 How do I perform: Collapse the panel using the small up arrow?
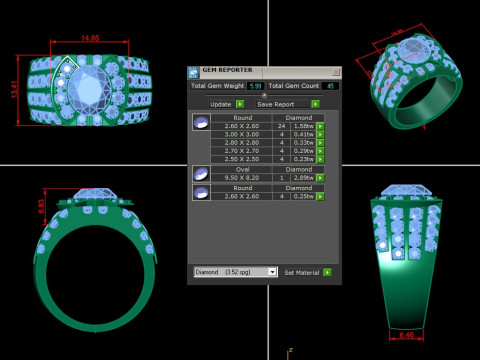point(264,95)
